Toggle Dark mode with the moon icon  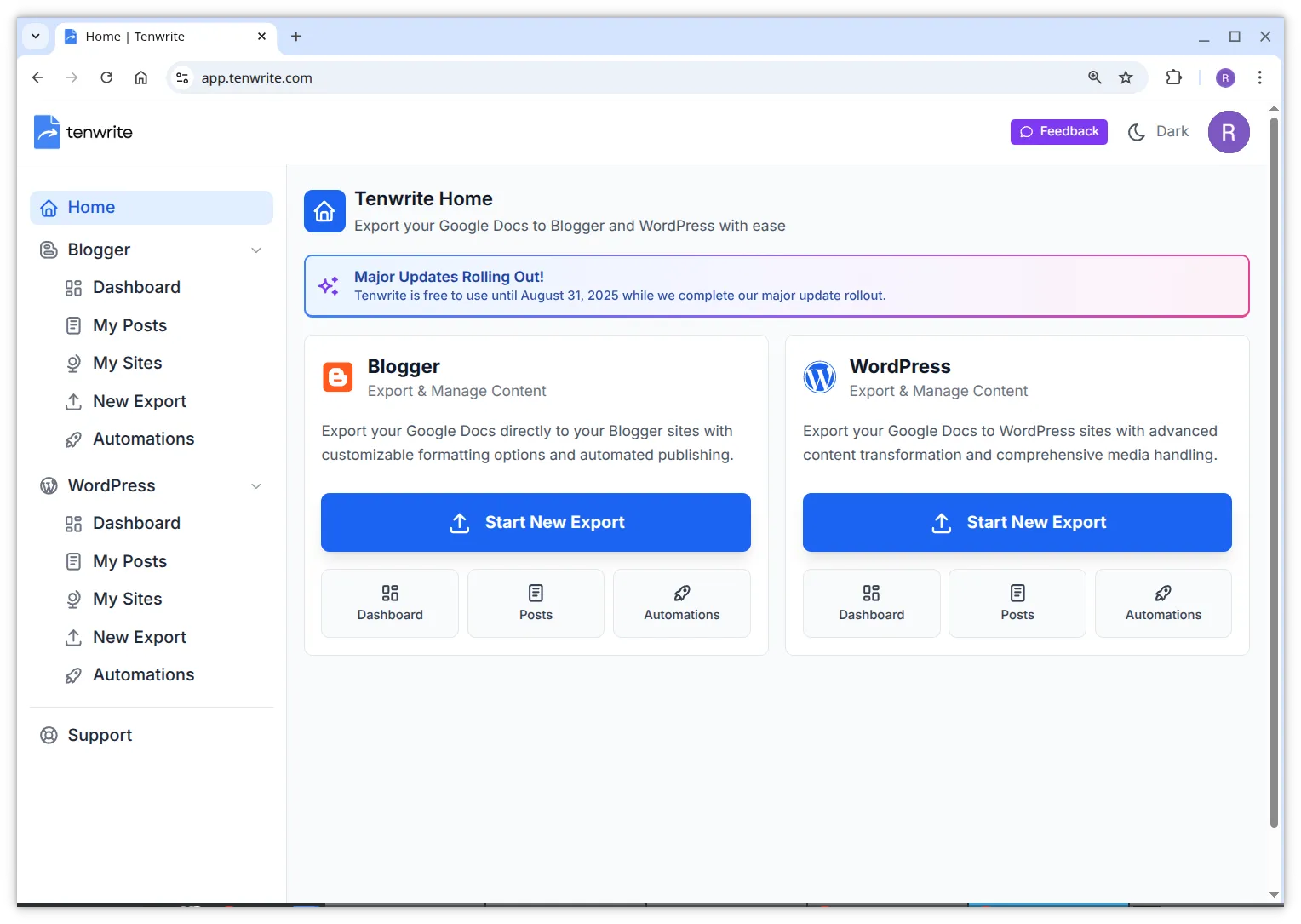[1136, 131]
